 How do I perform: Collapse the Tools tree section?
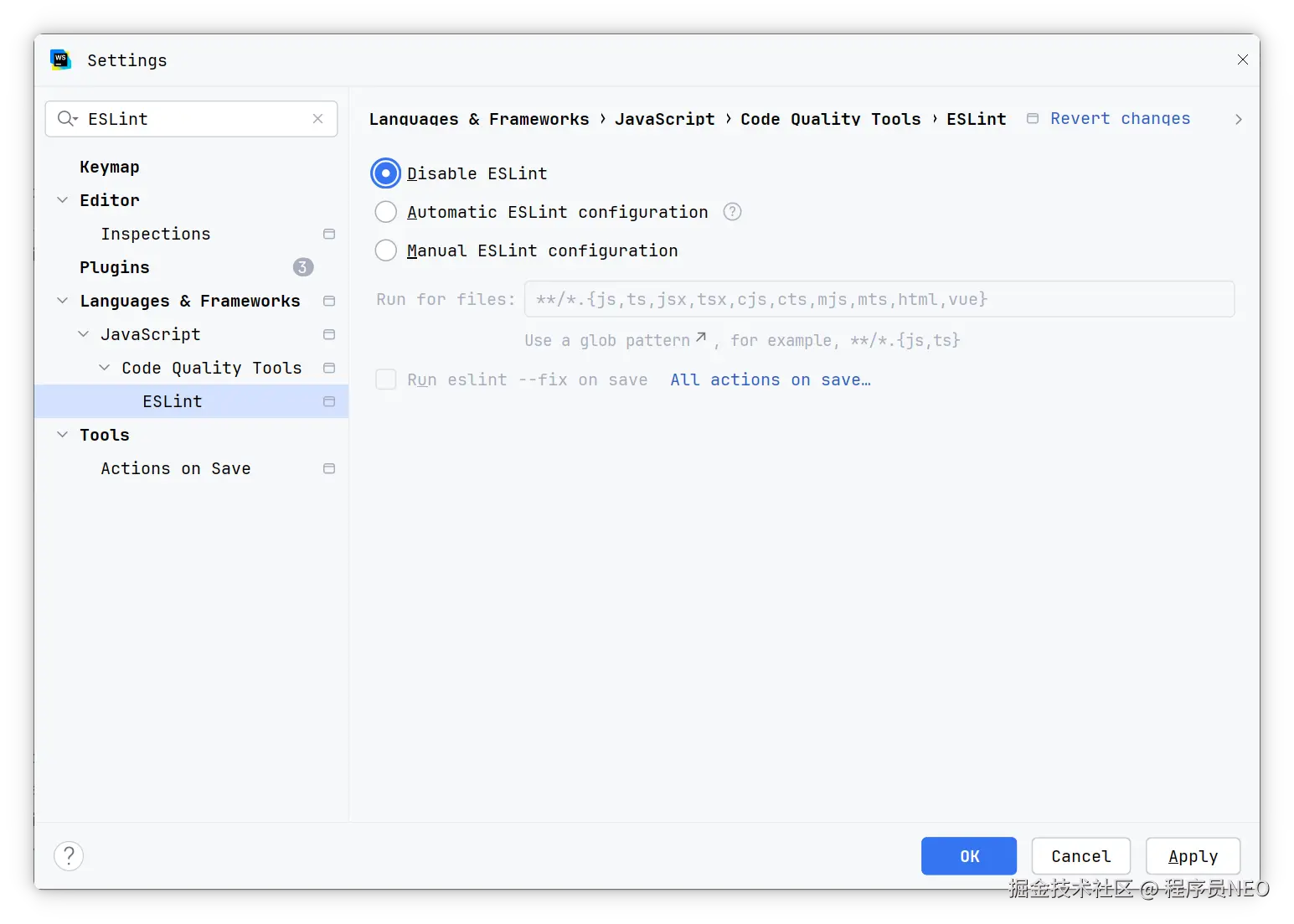click(x=62, y=435)
